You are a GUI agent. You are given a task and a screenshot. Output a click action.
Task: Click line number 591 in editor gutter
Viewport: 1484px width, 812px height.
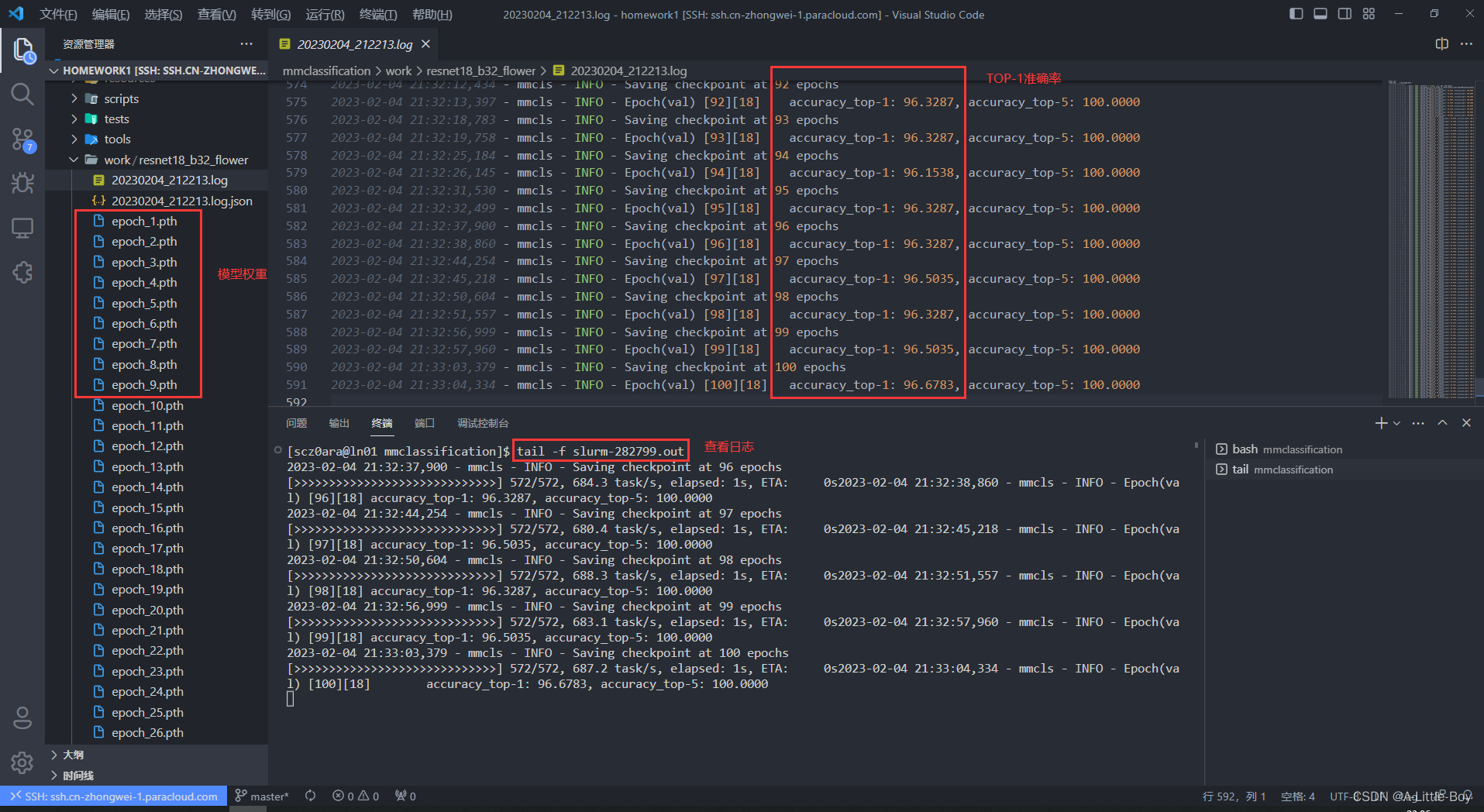[296, 385]
